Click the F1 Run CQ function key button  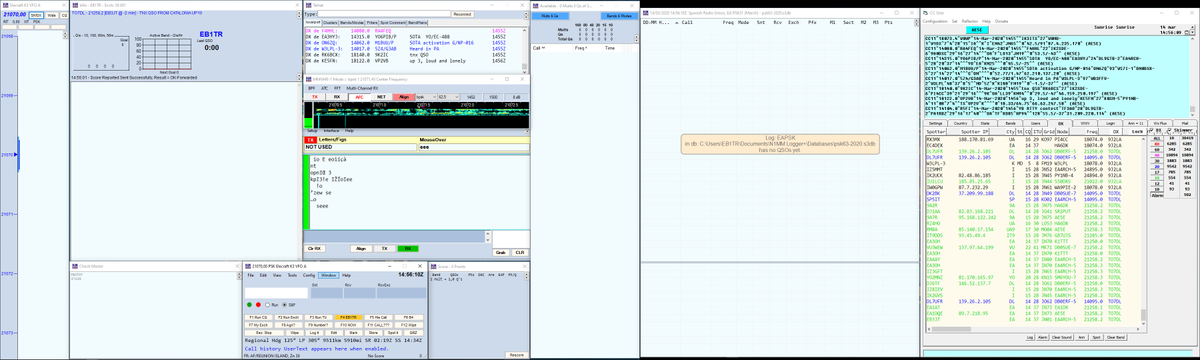(258, 317)
